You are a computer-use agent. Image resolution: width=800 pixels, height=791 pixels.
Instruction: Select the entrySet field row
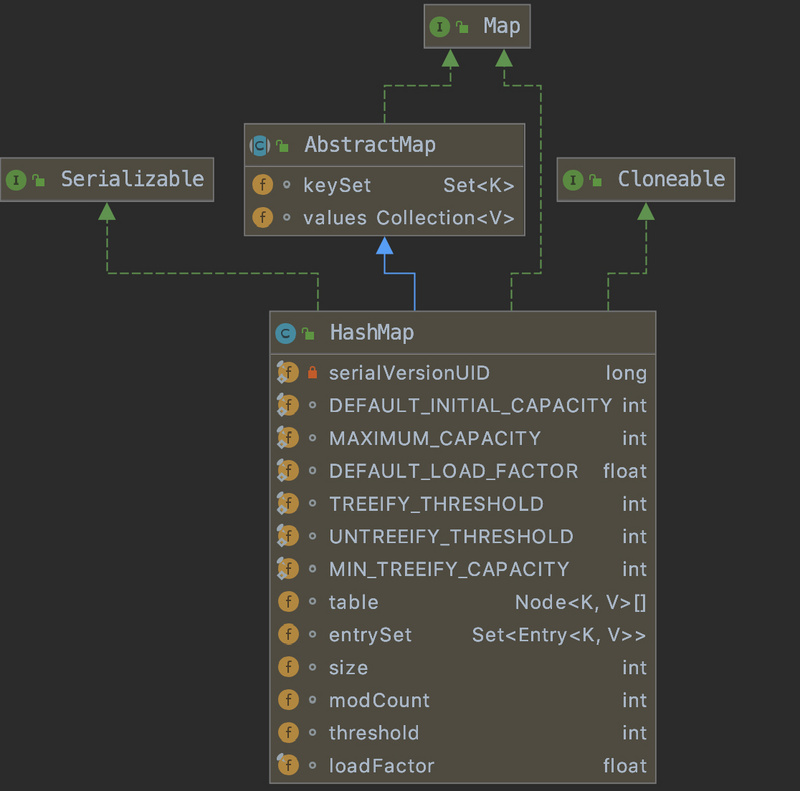pos(370,635)
